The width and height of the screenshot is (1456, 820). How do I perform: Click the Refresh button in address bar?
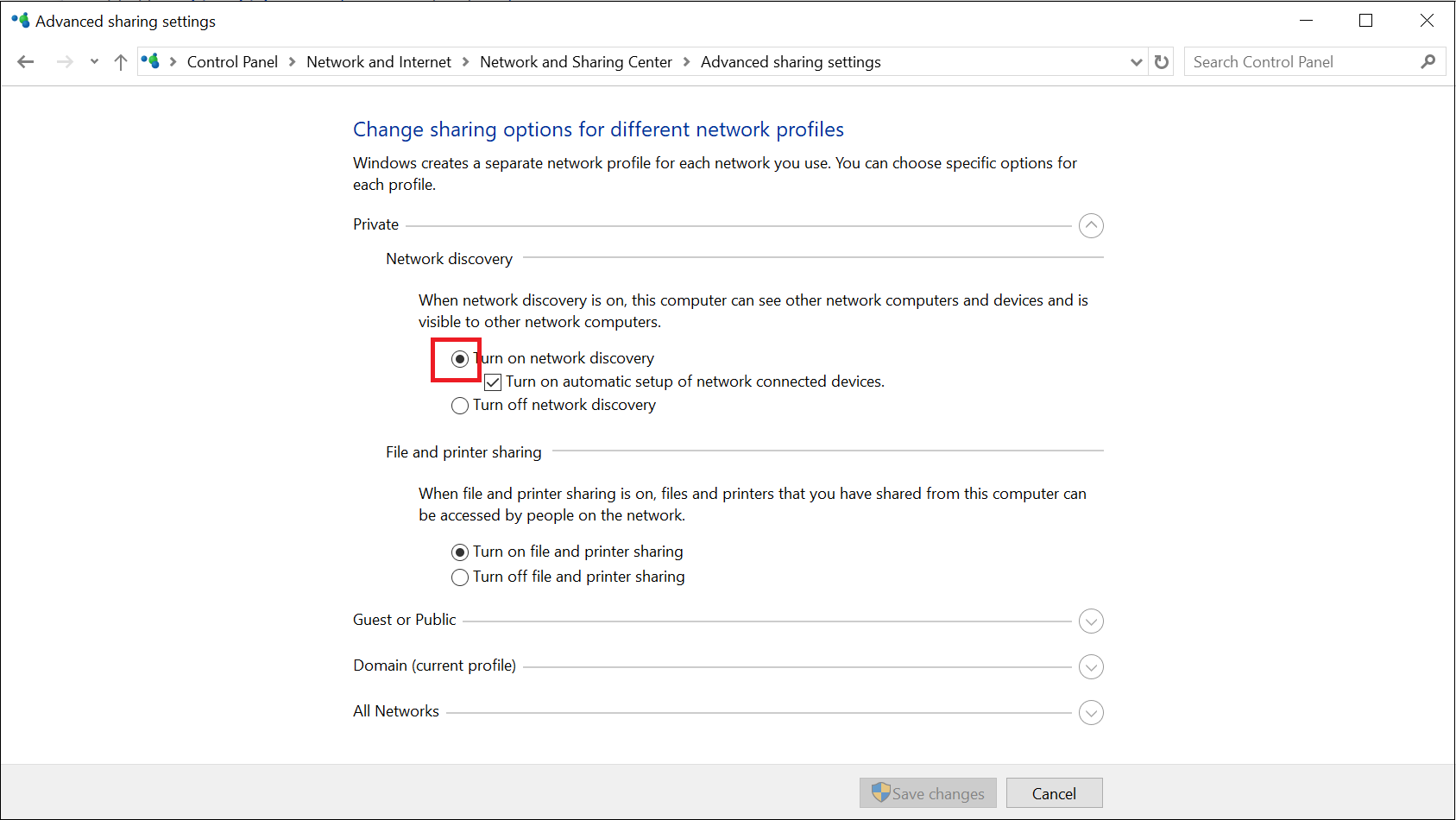click(x=1162, y=62)
